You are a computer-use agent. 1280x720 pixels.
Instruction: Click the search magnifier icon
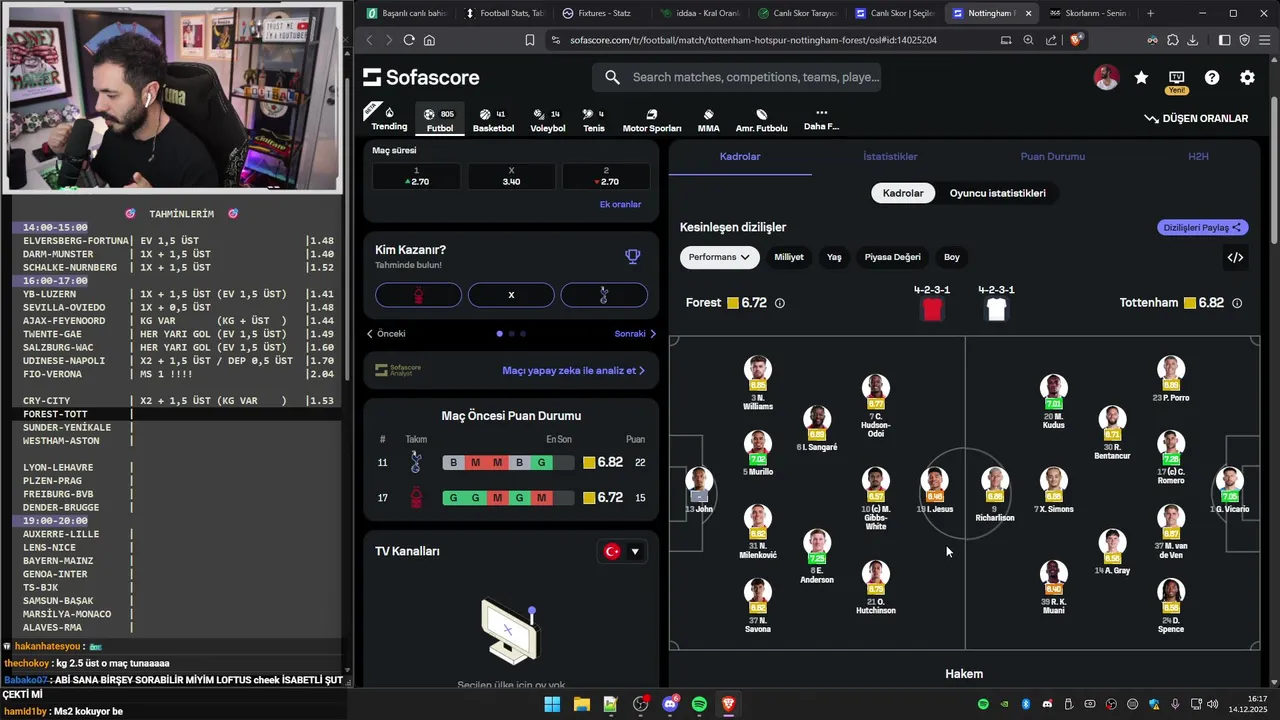613,77
